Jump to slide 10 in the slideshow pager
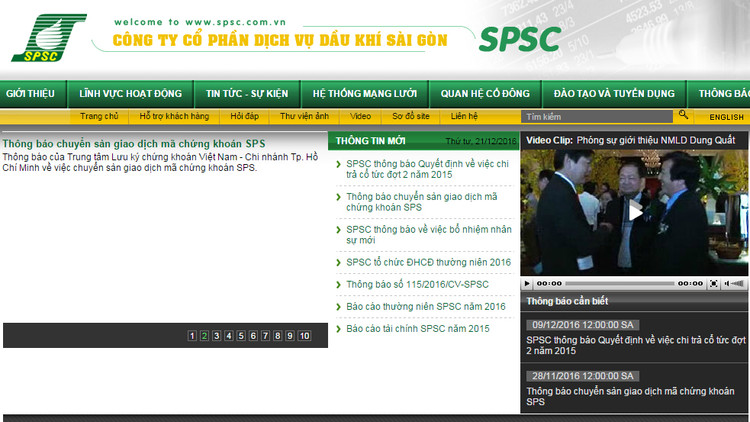750x422 pixels. click(304, 336)
